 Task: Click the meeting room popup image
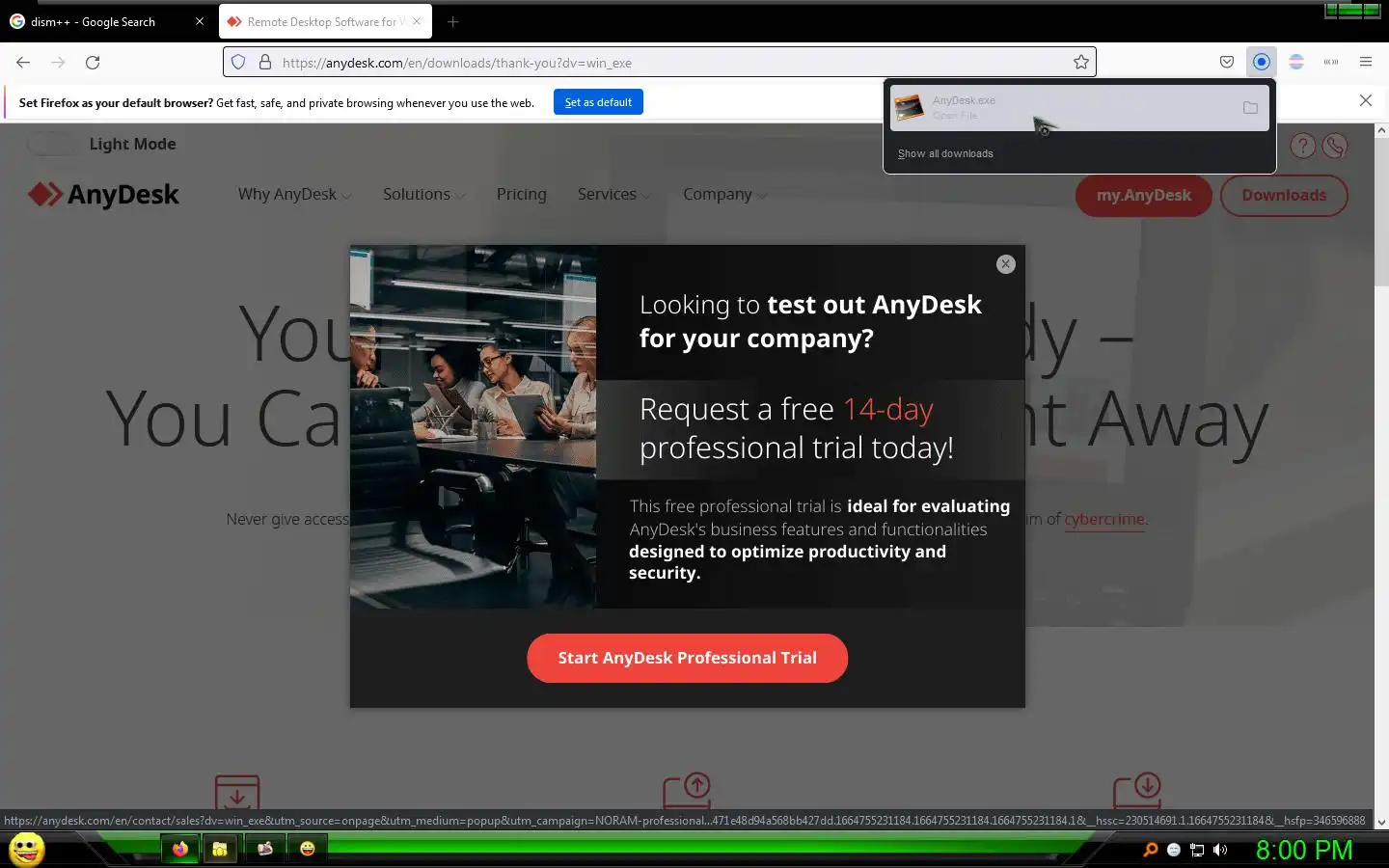473,426
